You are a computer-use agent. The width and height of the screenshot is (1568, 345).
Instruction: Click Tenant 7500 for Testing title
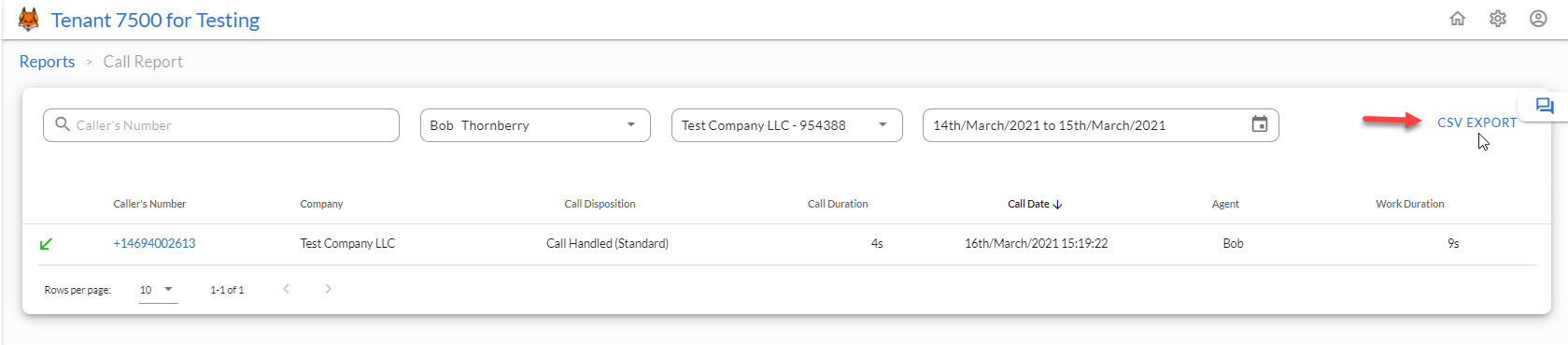155,20
